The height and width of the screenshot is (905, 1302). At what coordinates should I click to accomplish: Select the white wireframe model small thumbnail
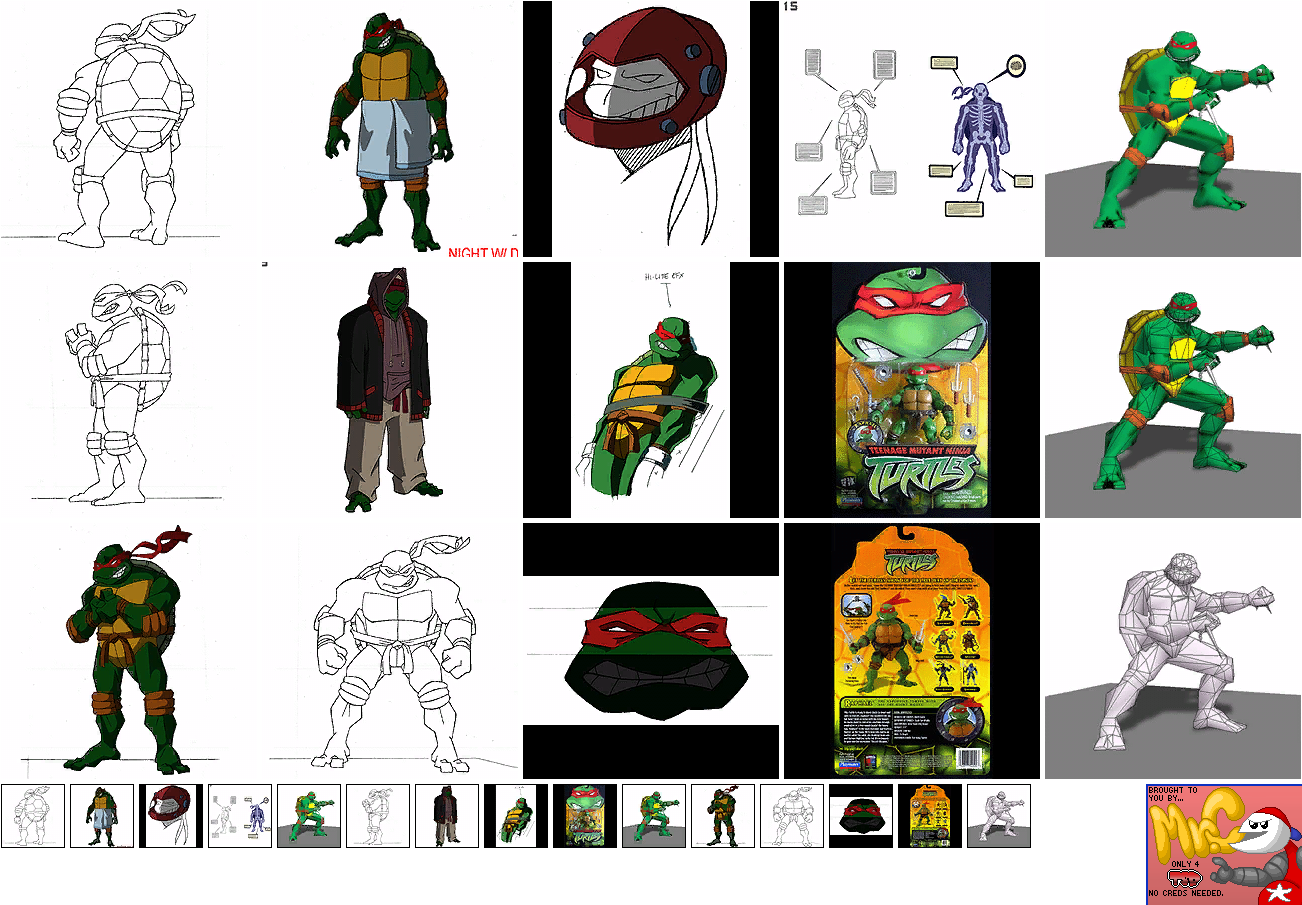[999, 816]
